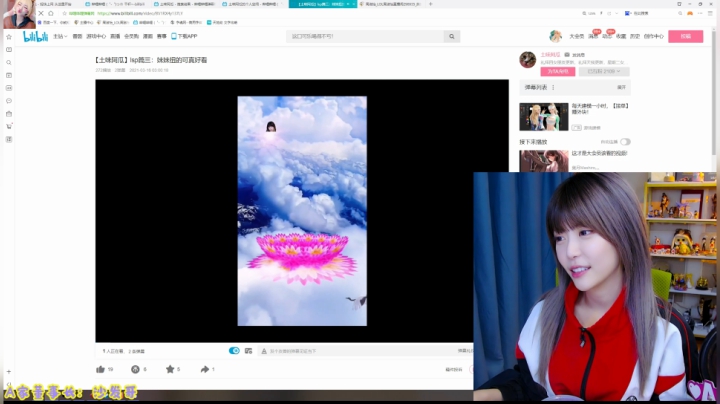Click the browser sidebar search icon
The width and height of the screenshot is (720, 404).
pyautogui.click(x=9, y=62)
